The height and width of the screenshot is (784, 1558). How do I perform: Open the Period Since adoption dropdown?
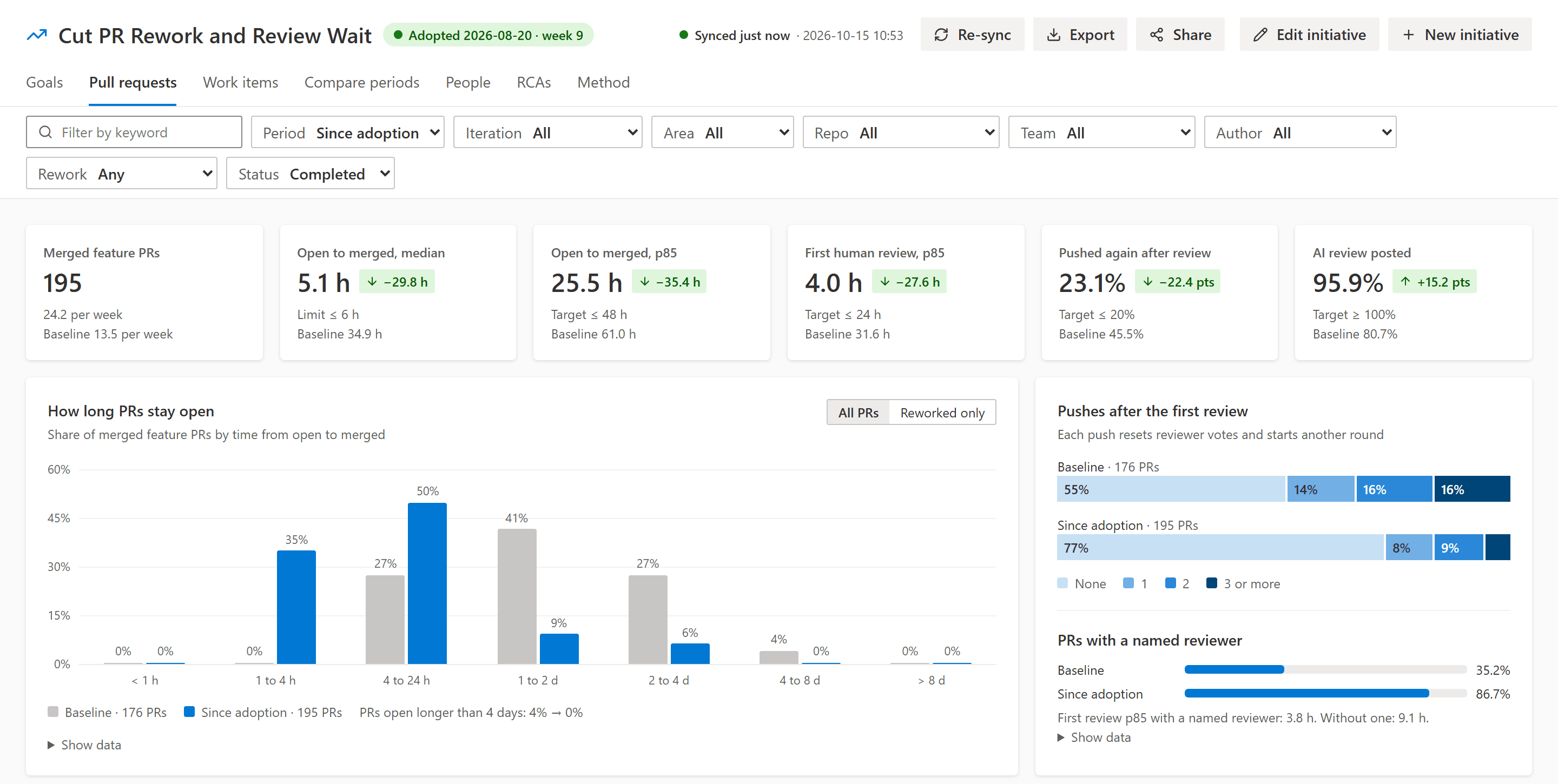click(x=347, y=132)
